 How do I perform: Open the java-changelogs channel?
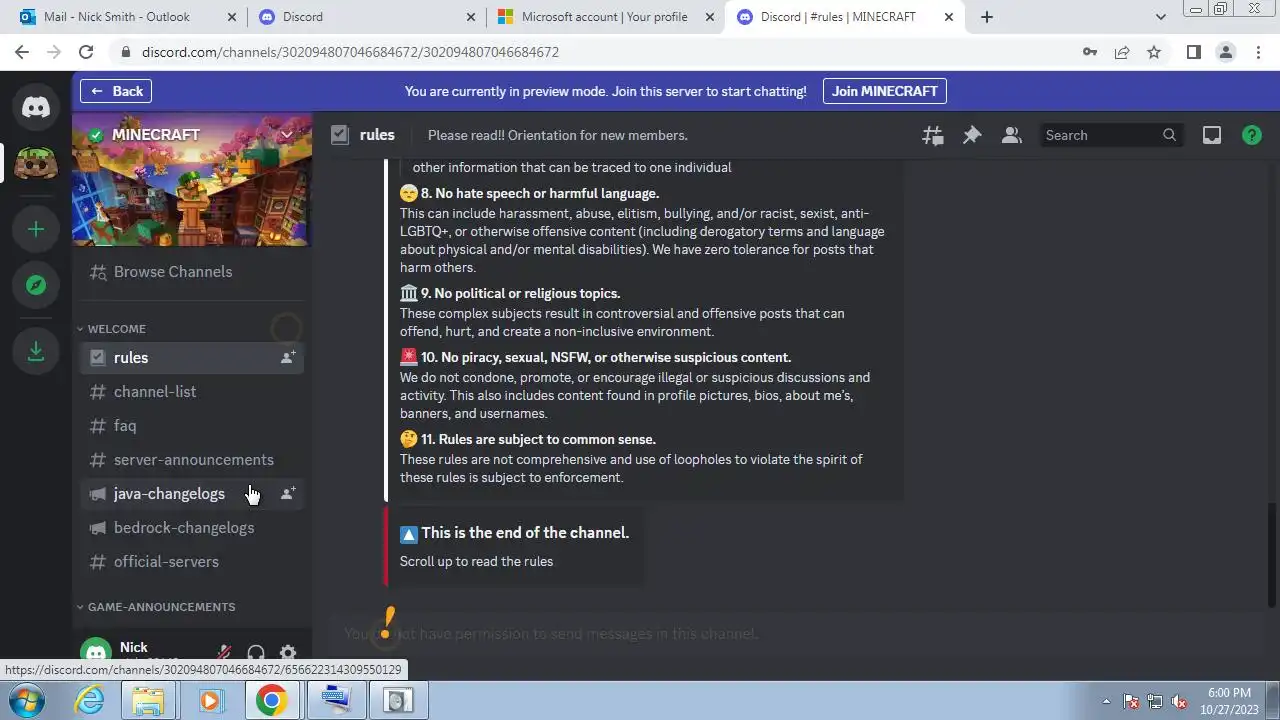click(x=192, y=493)
